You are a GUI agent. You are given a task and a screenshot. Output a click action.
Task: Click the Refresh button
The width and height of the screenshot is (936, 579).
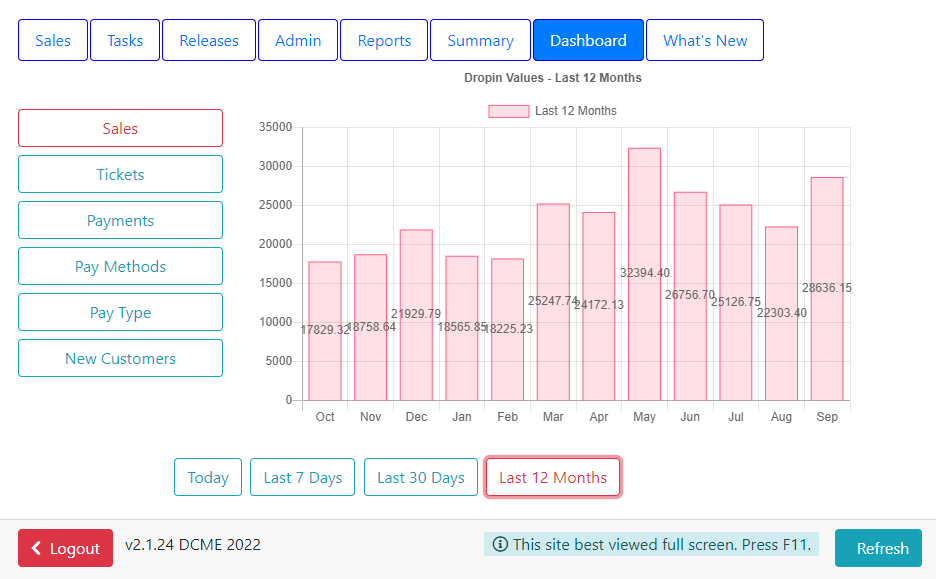pyautogui.click(x=878, y=547)
